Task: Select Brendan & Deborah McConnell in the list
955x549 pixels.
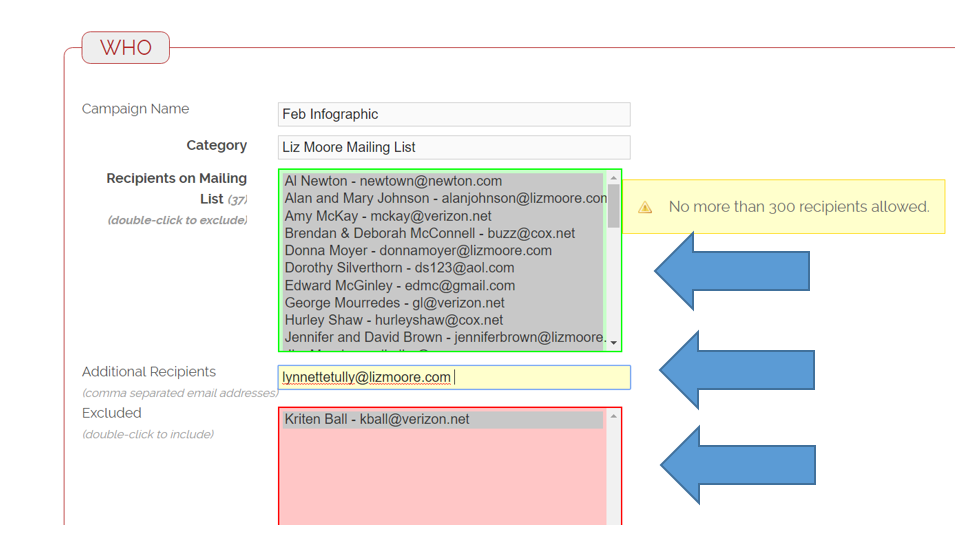Action: (430, 233)
